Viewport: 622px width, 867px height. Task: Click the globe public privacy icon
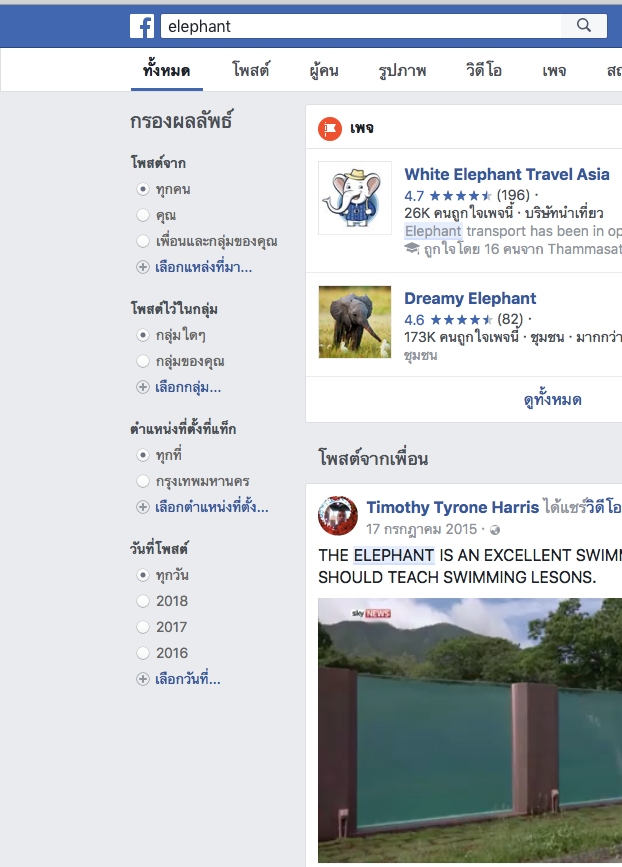click(x=495, y=530)
